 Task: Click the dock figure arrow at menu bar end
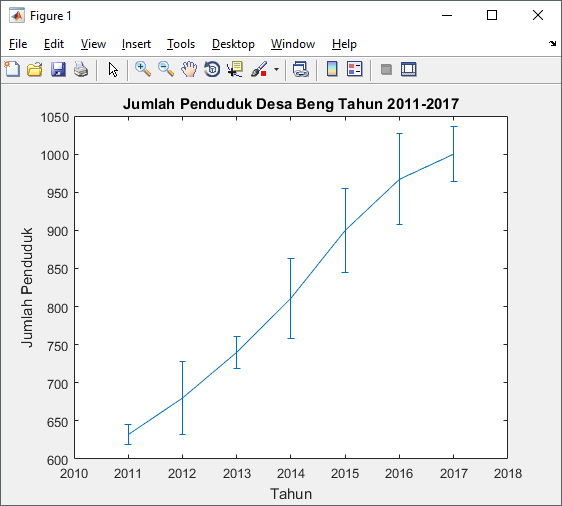552,44
